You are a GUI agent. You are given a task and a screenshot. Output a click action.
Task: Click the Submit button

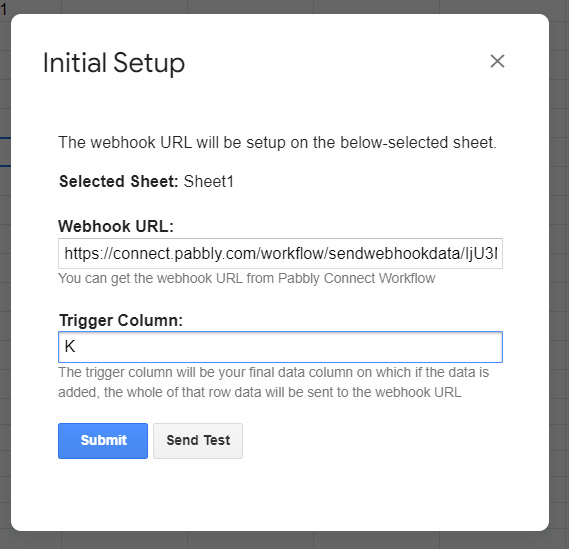pos(103,441)
